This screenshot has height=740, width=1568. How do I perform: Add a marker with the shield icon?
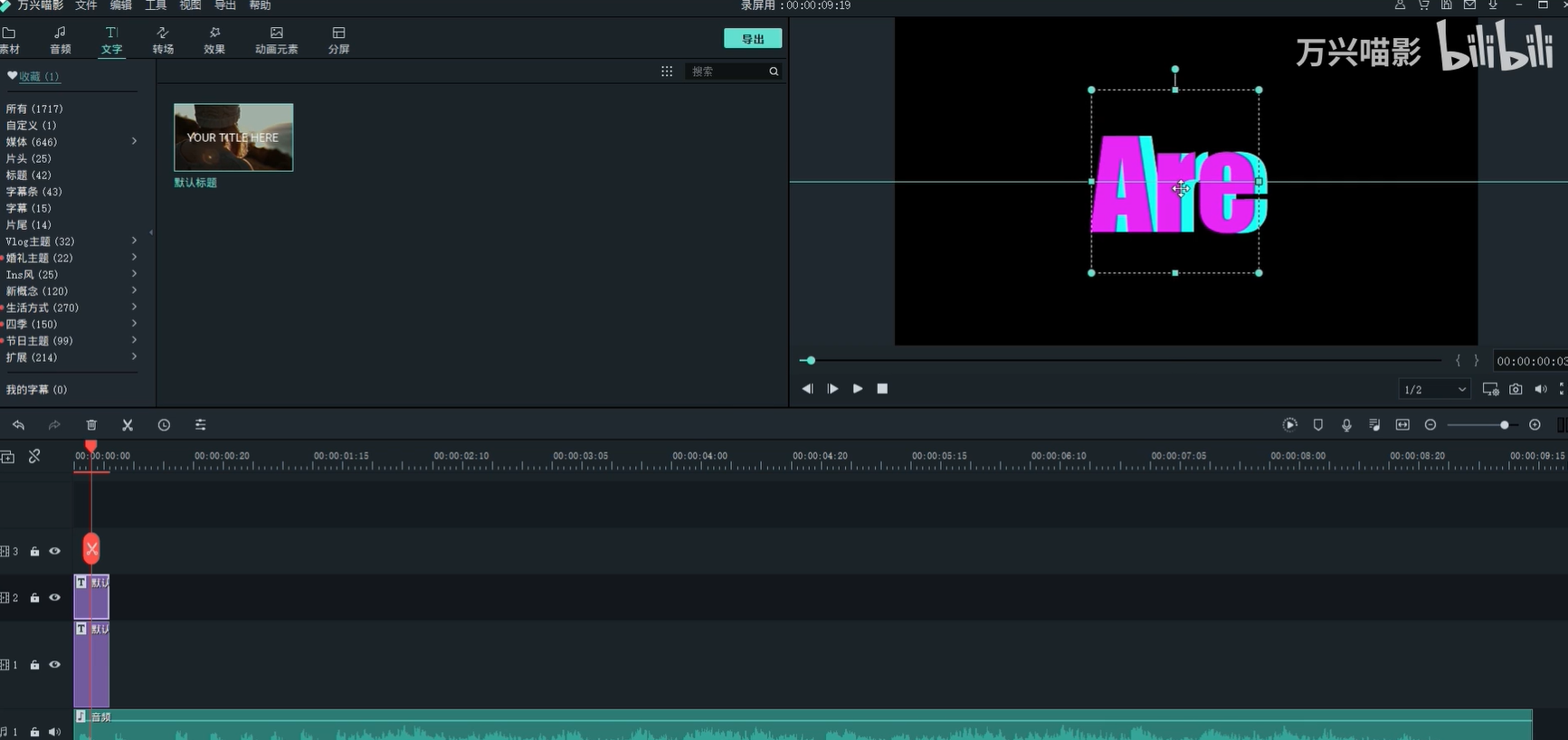point(1318,425)
